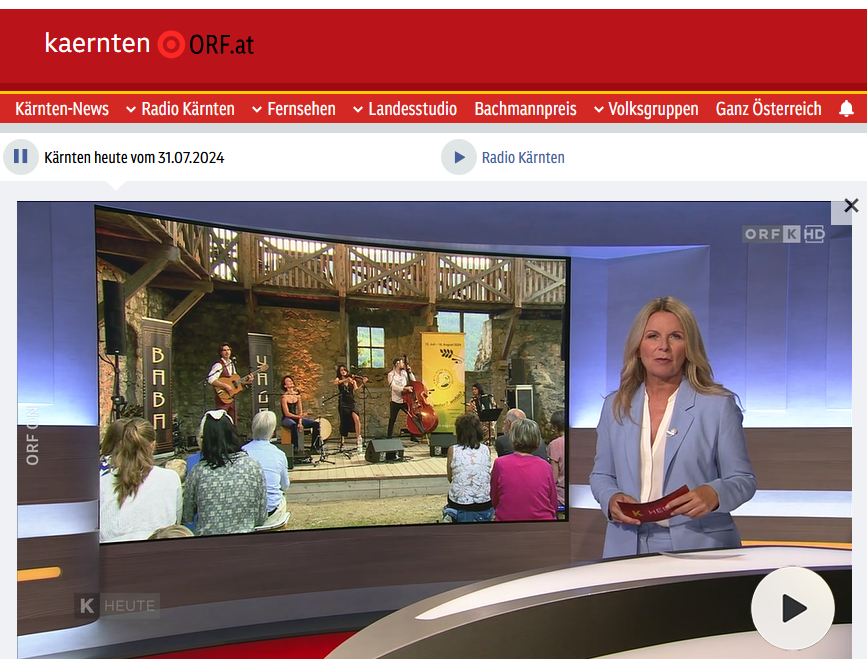The width and height of the screenshot is (867, 659).
Task: Open Radio Kärnten in the navigation bar
Action: coord(188,108)
